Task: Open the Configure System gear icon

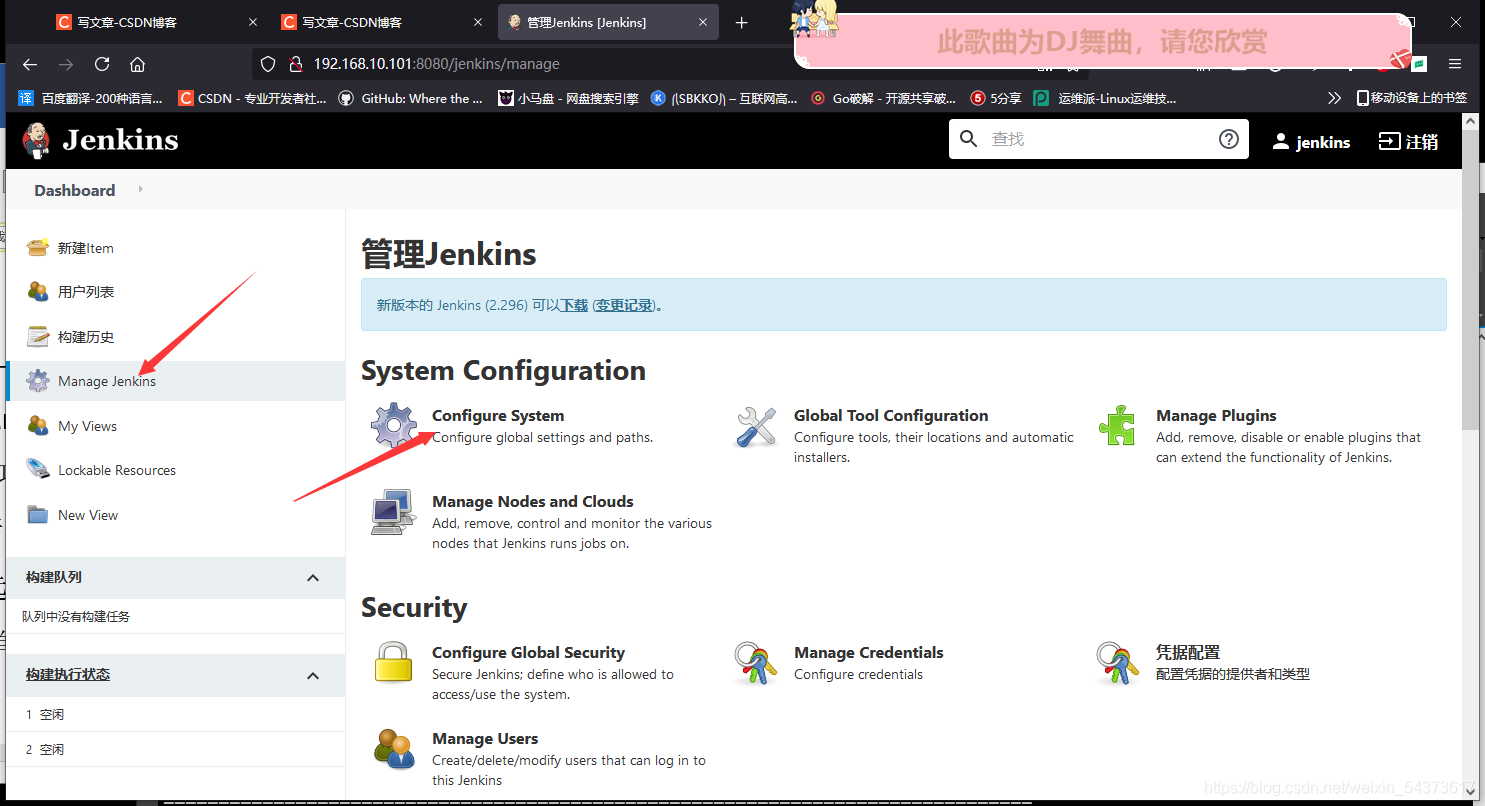Action: coord(394,426)
